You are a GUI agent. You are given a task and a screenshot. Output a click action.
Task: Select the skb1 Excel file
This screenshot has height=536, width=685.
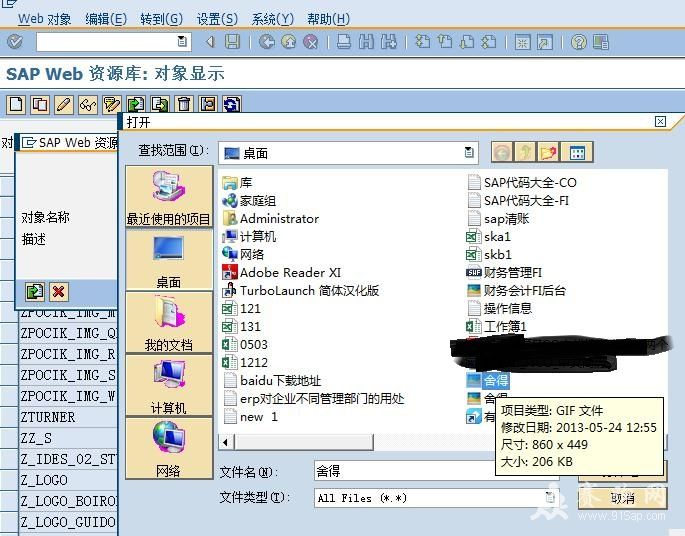(489, 255)
